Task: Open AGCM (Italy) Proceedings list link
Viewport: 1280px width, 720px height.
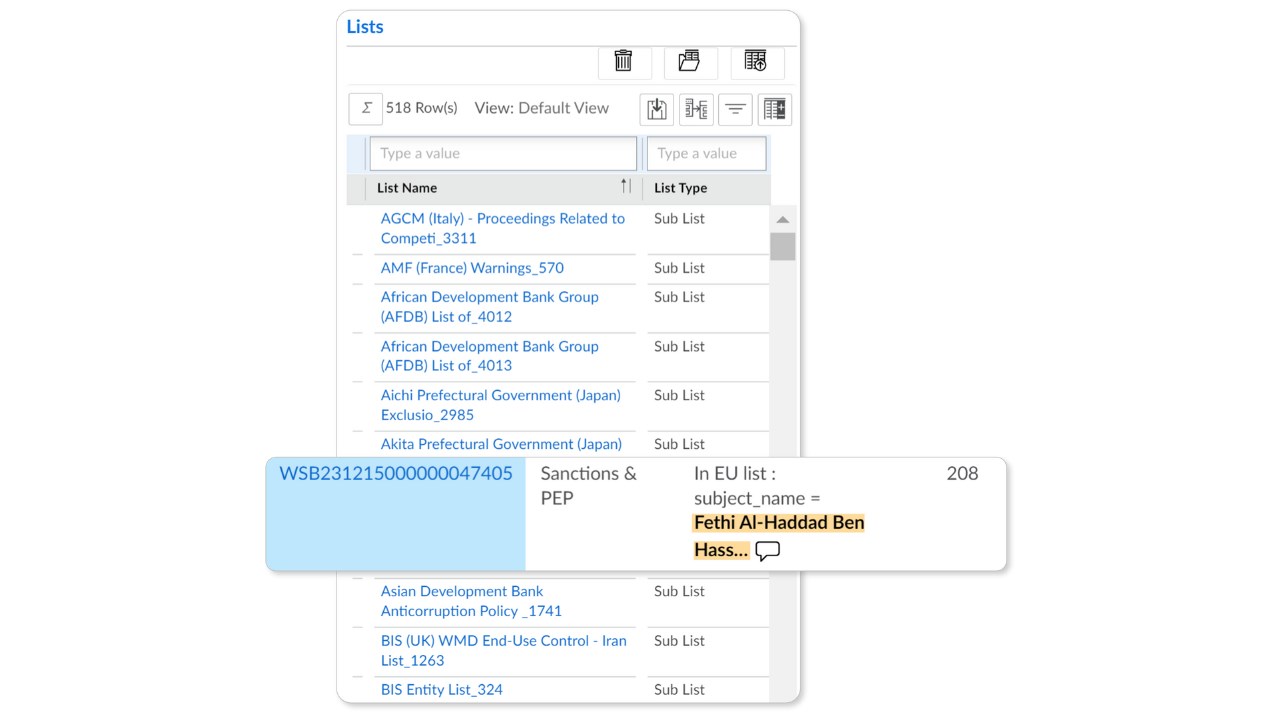Action: click(x=503, y=228)
